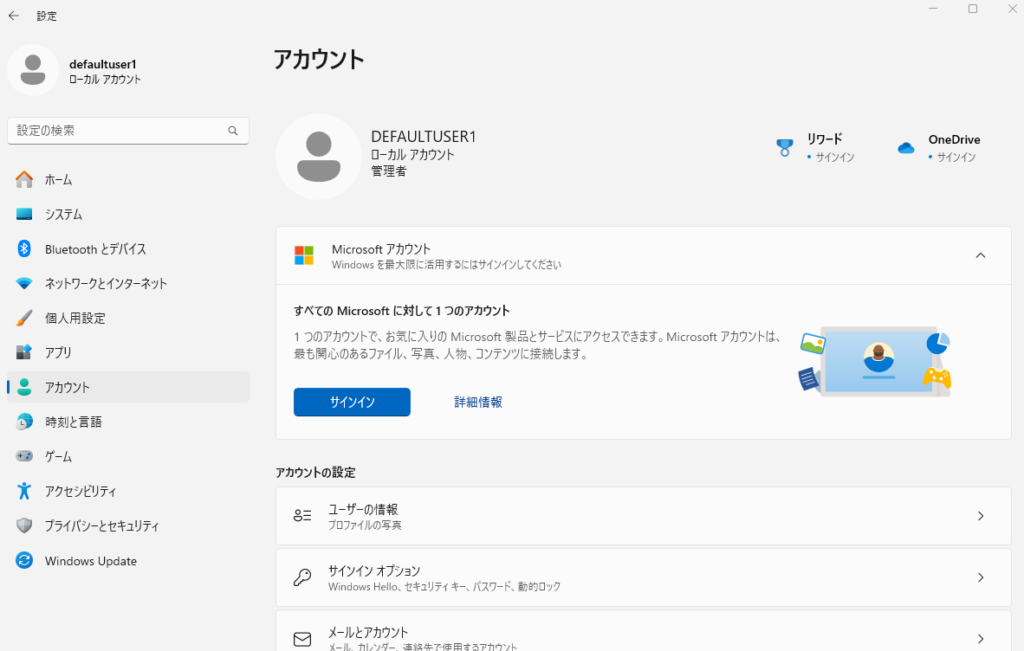
Task: Open ユーザーの情報 using its right chevron
Action: coord(980,516)
